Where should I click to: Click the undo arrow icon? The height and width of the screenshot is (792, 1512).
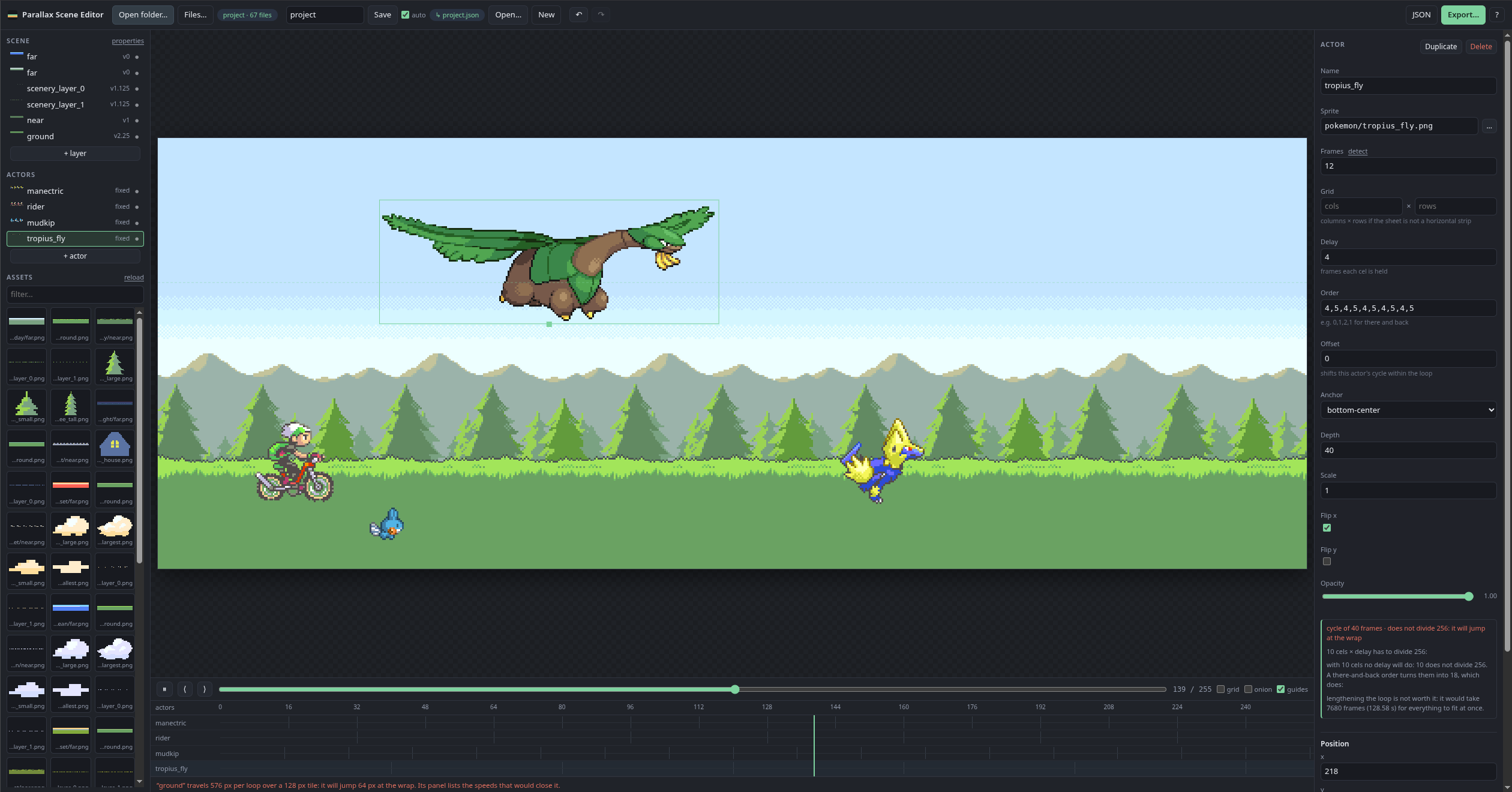(578, 14)
